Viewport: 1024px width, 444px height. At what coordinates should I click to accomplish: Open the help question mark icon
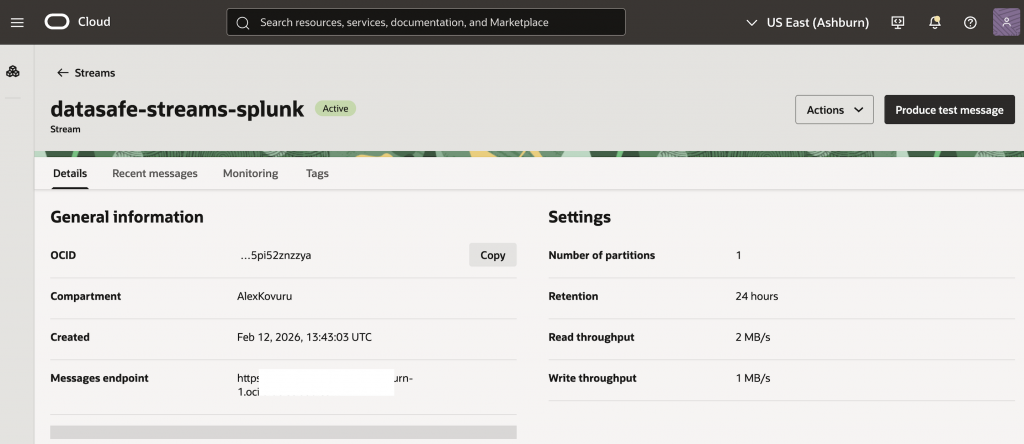pos(969,22)
